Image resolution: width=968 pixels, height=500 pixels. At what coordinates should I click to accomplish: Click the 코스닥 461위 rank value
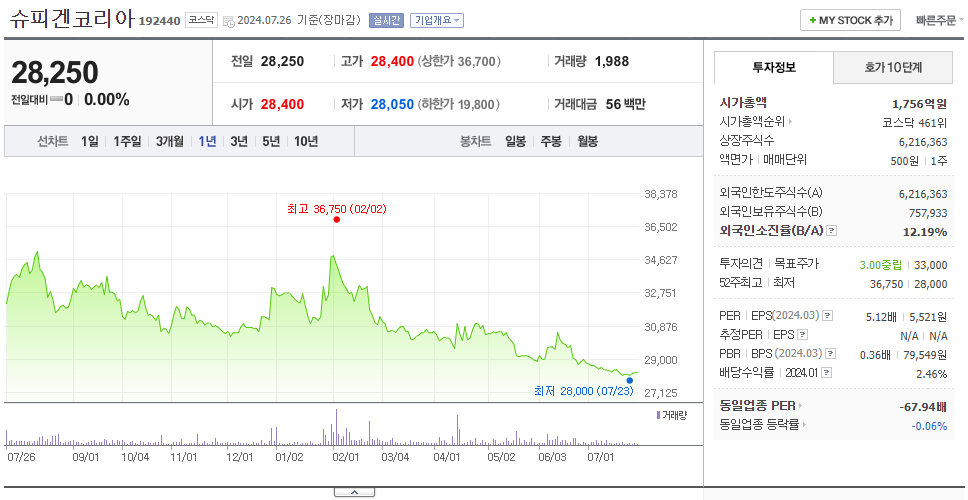pos(916,122)
